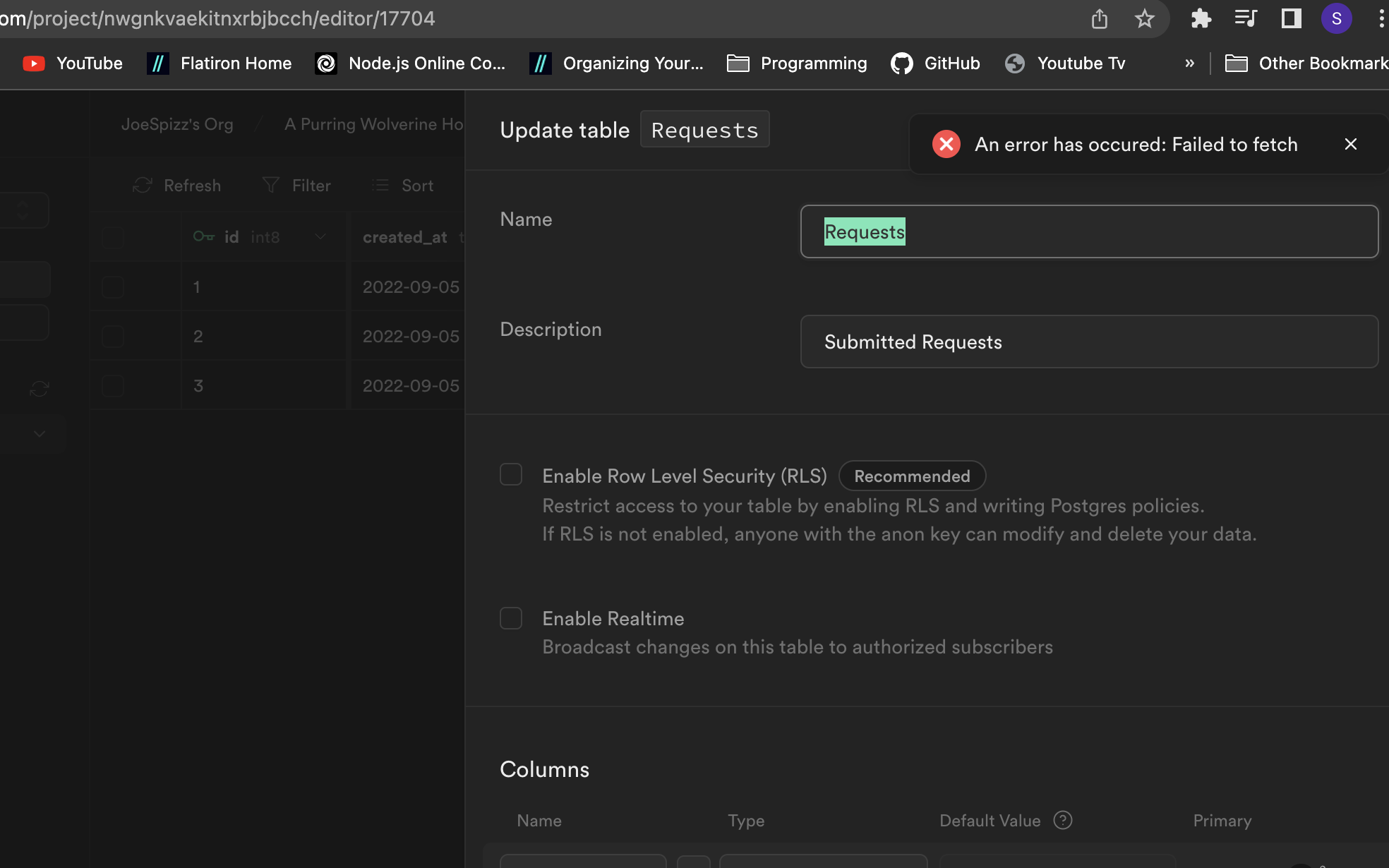Open the Filter options
The height and width of the screenshot is (868, 1389).
[x=296, y=185]
